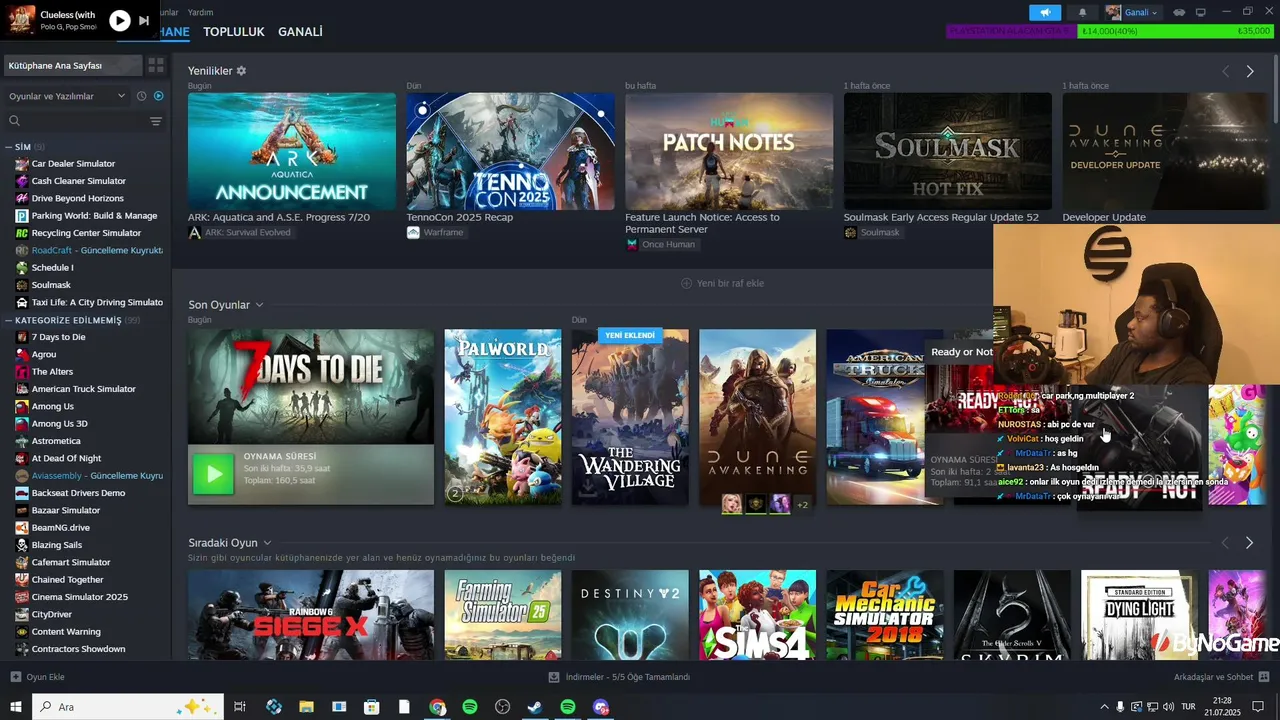Screen dimensions: 1280x720
Task: Open Dune Awakening cover in recent games
Action: pos(757,417)
